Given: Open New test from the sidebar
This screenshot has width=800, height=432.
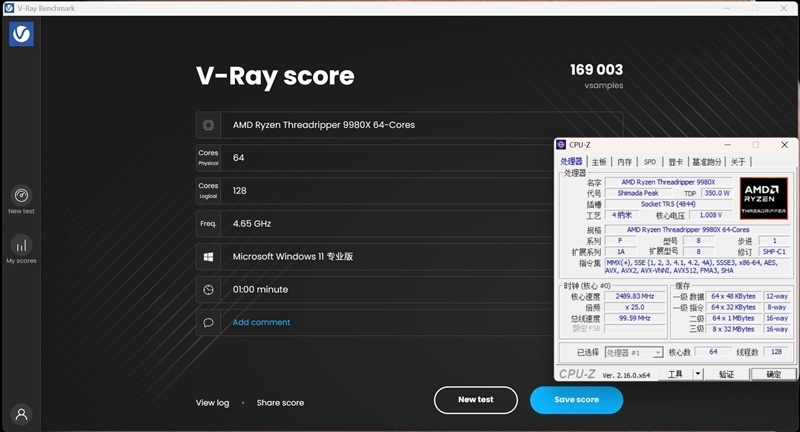Looking at the screenshot, I should point(22,196).
